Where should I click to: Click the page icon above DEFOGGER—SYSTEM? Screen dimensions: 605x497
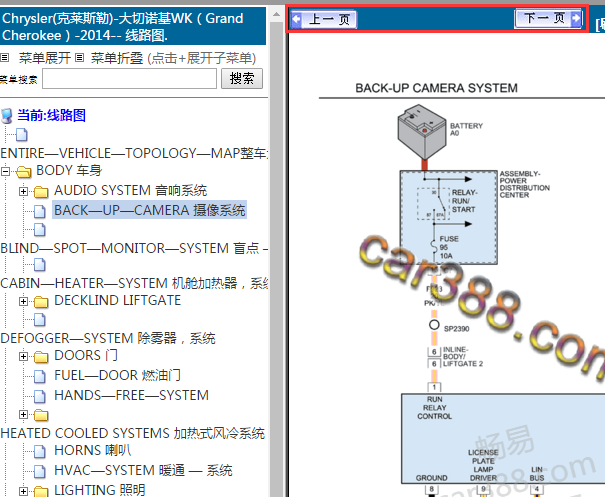click(x=40, y=320)
